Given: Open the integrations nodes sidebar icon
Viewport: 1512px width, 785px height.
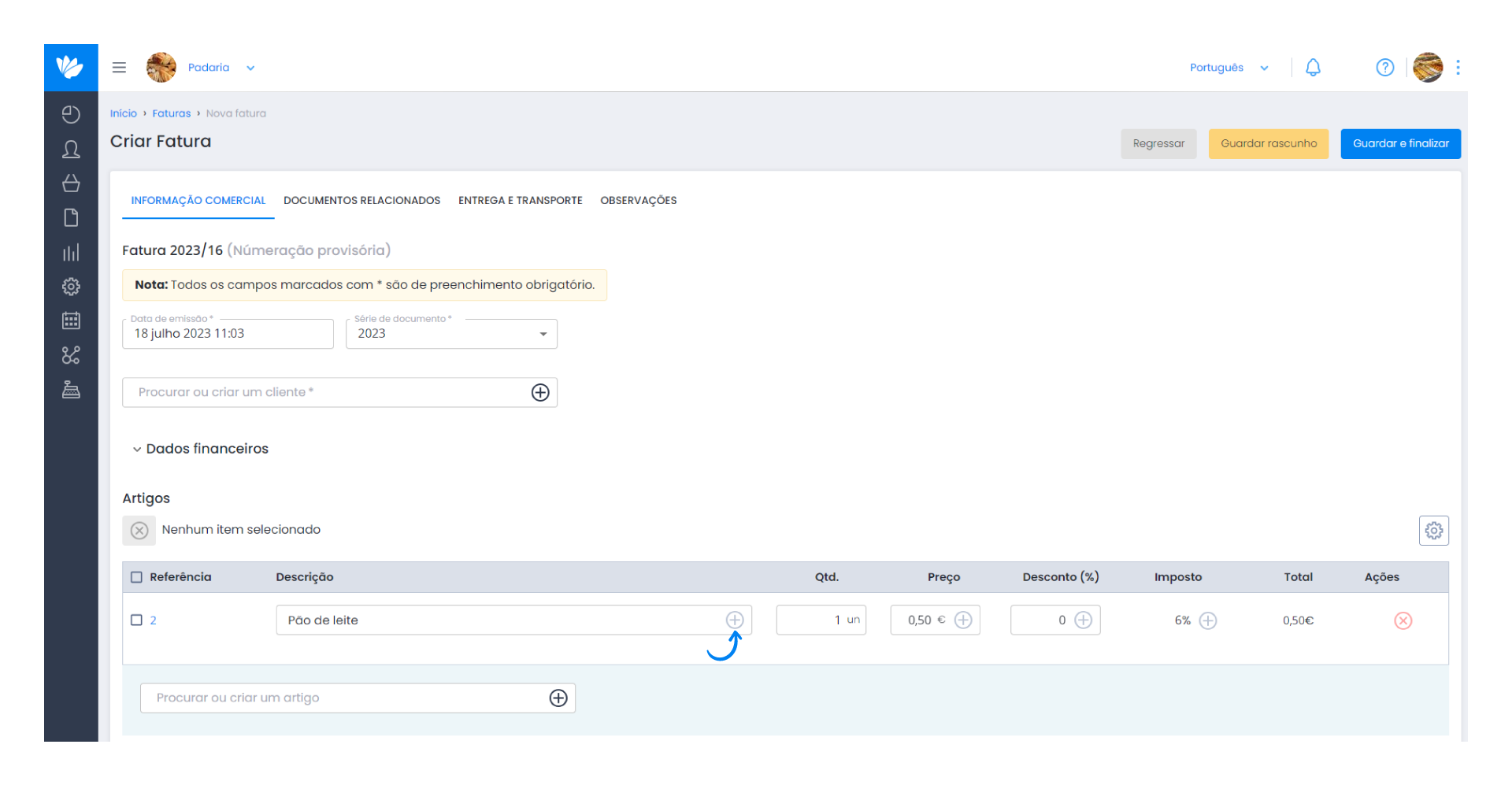Looking at the screenshot, I should [x=71, y=355].
